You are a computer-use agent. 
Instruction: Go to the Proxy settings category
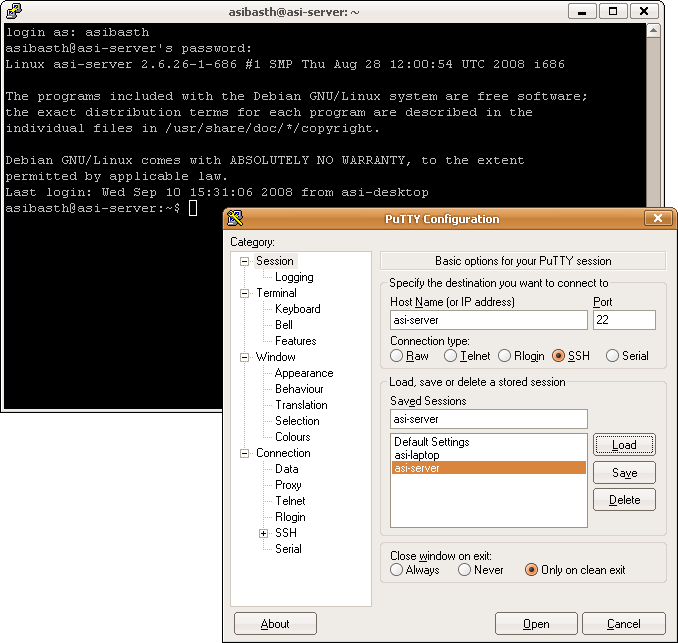coord(288,485)
